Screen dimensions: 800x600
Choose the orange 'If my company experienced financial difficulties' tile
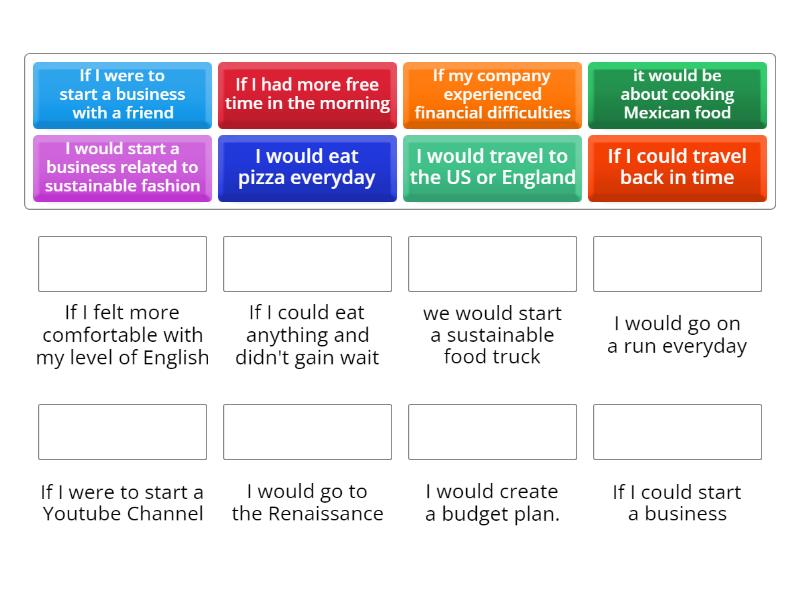click(x=492, y=95)
